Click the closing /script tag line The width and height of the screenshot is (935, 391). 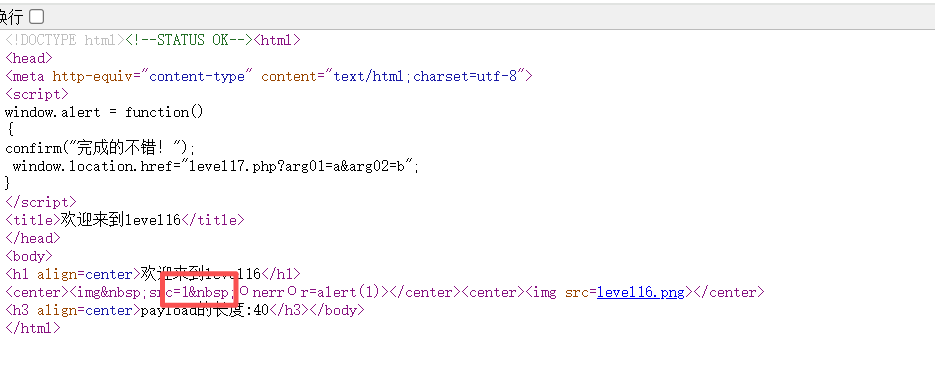tap(41, 202)
